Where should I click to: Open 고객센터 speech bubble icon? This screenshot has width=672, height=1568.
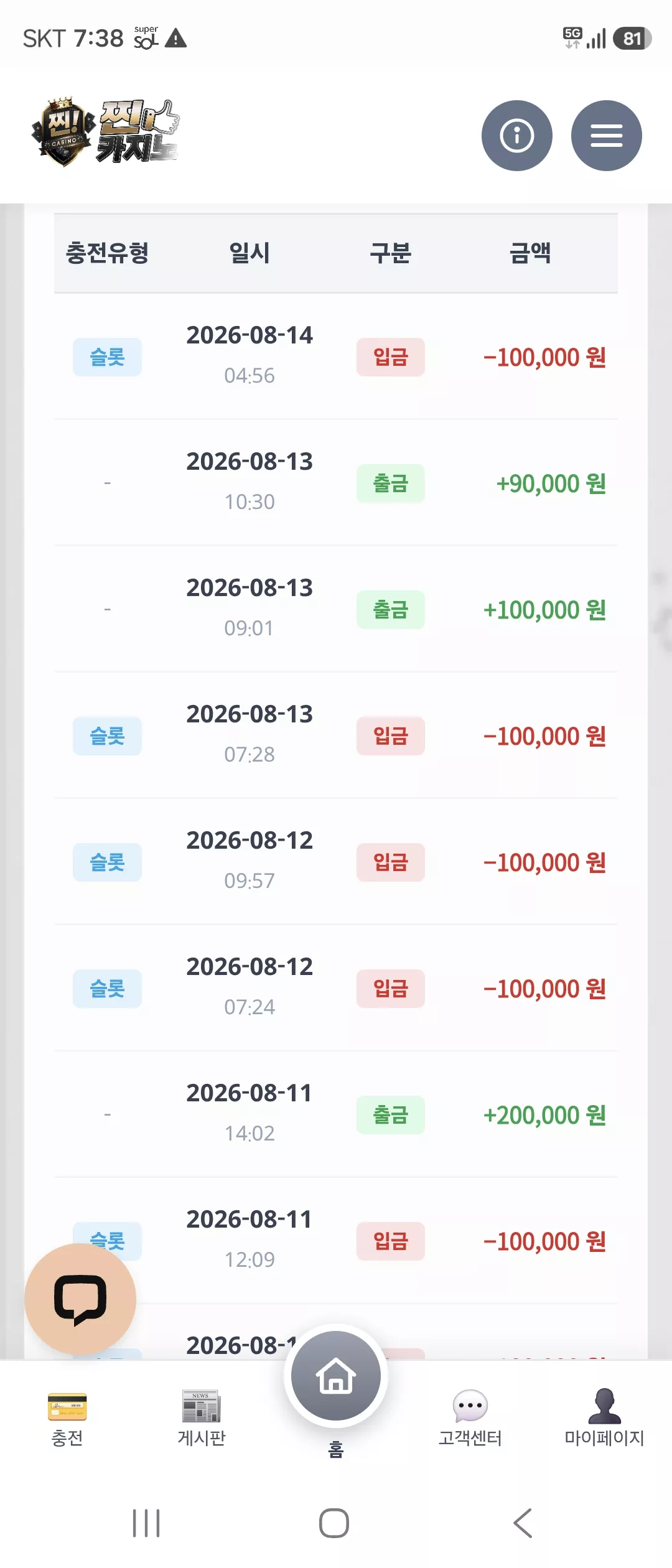(470, 1406)
